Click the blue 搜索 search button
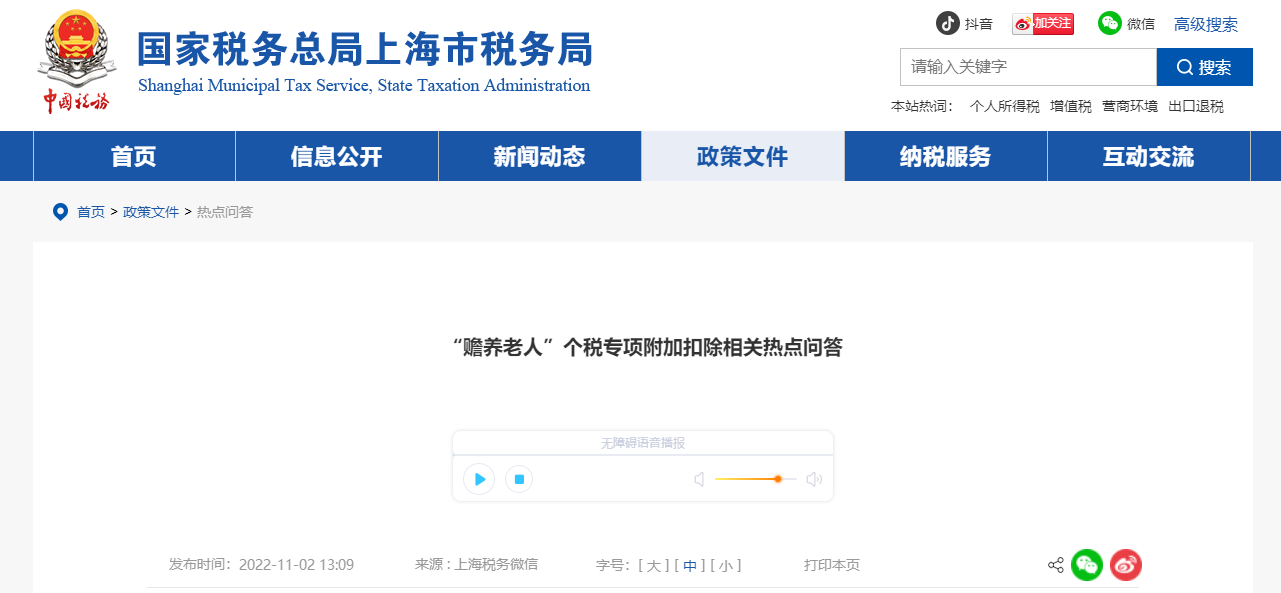Viewport: 1281px width, 593px height. tap(1205, 67)
